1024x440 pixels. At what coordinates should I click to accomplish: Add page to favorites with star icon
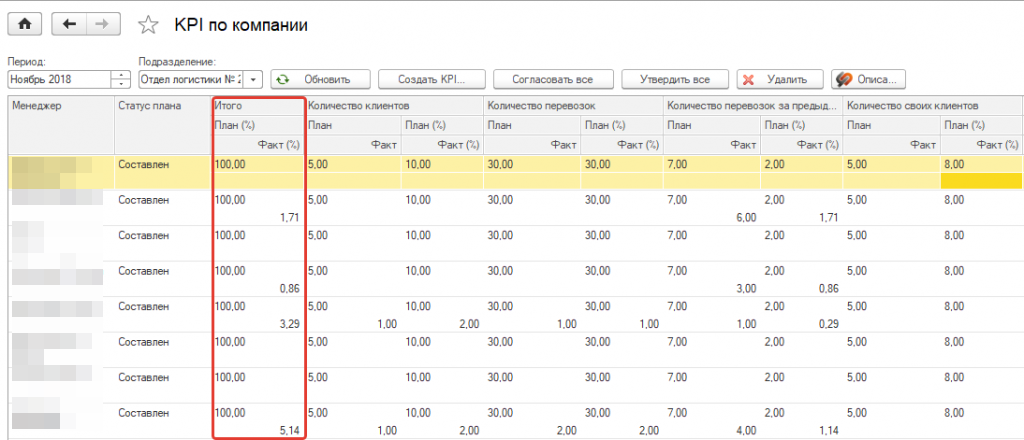pyautogui.click(x=149, y=25)
